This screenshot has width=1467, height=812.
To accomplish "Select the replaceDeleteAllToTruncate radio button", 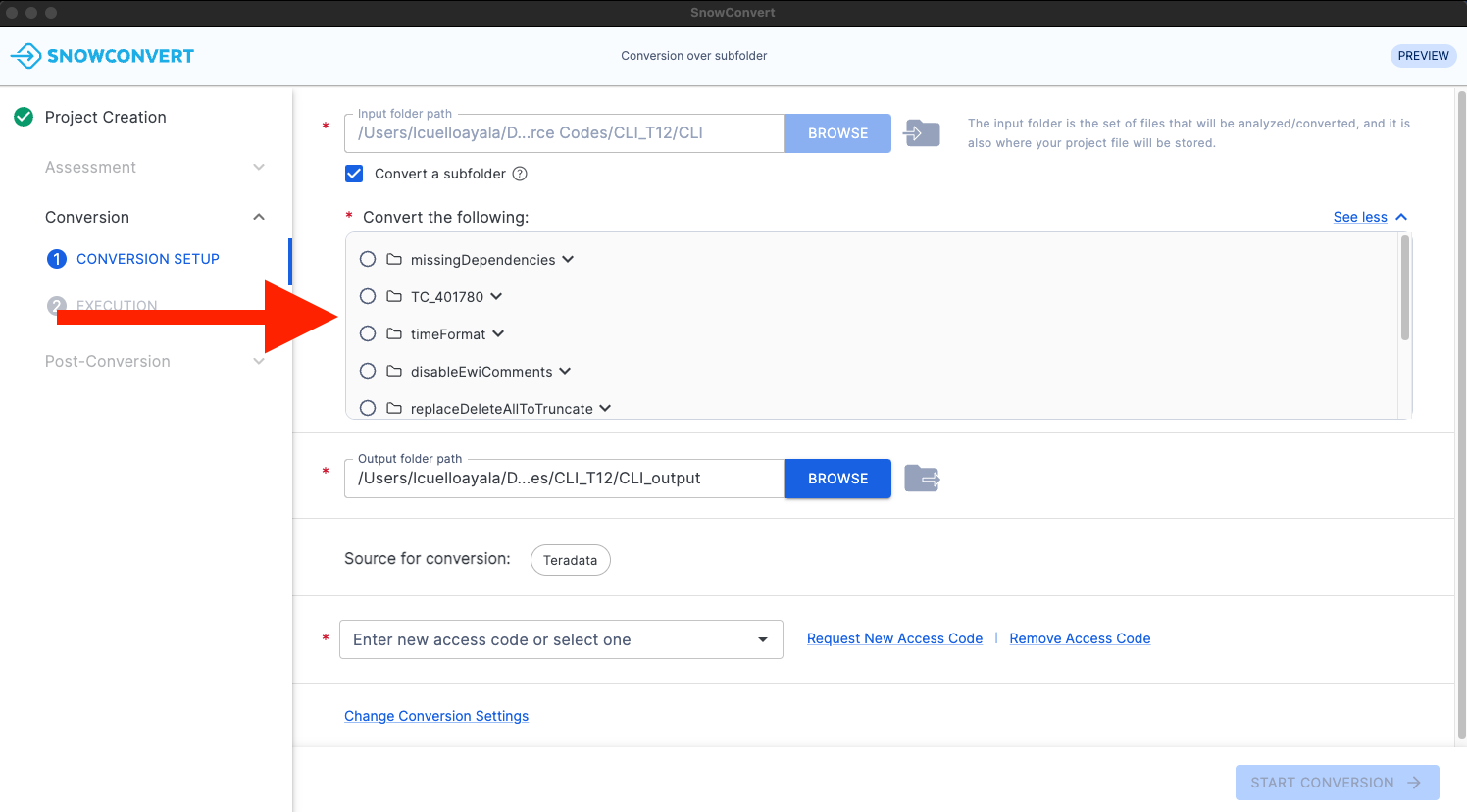I will coord(368,408).
